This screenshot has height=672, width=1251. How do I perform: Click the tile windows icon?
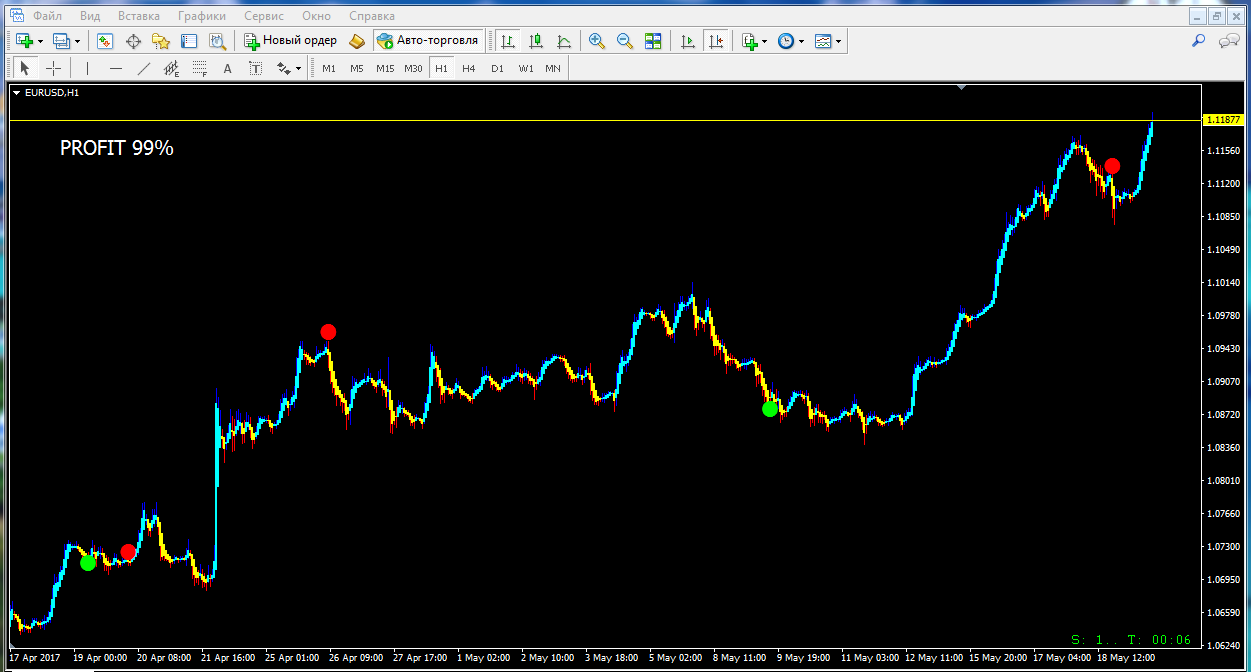(653, 41)
